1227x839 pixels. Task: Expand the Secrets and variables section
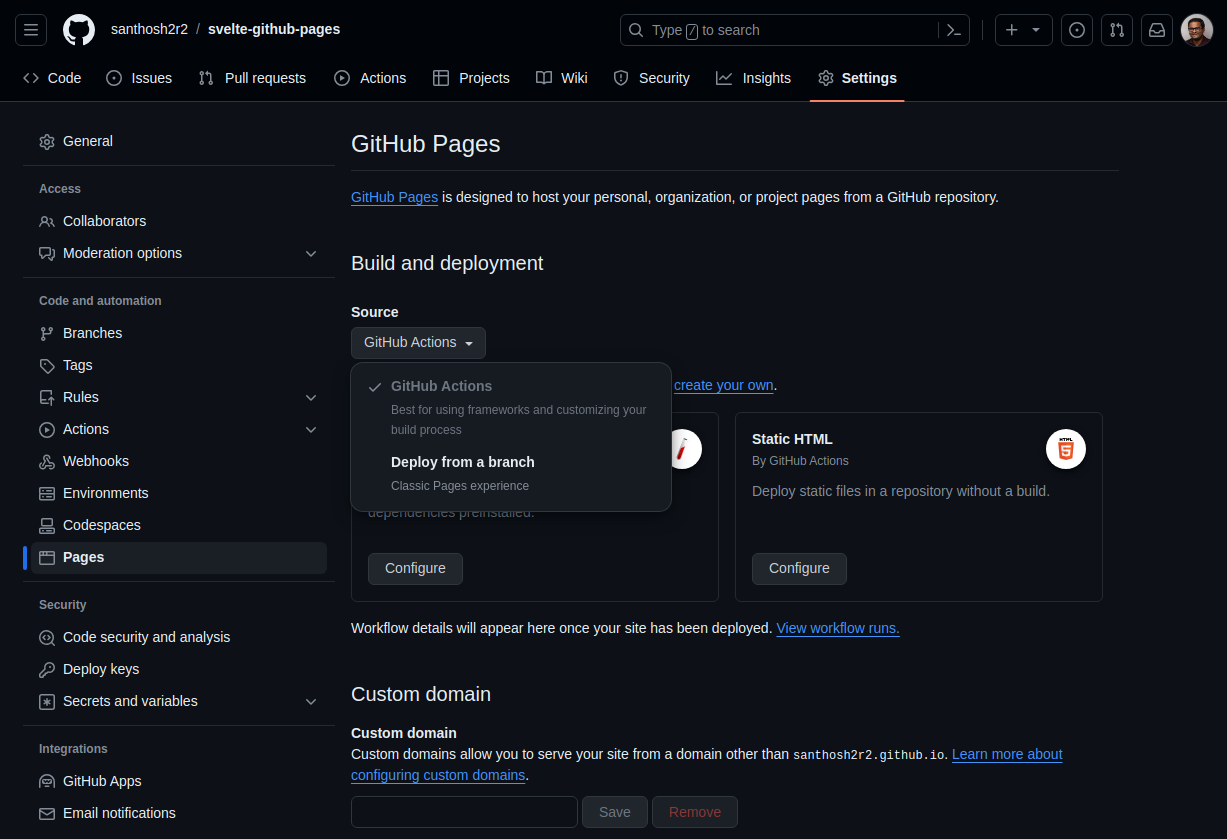pyautogui.click(x=310, y=701)
